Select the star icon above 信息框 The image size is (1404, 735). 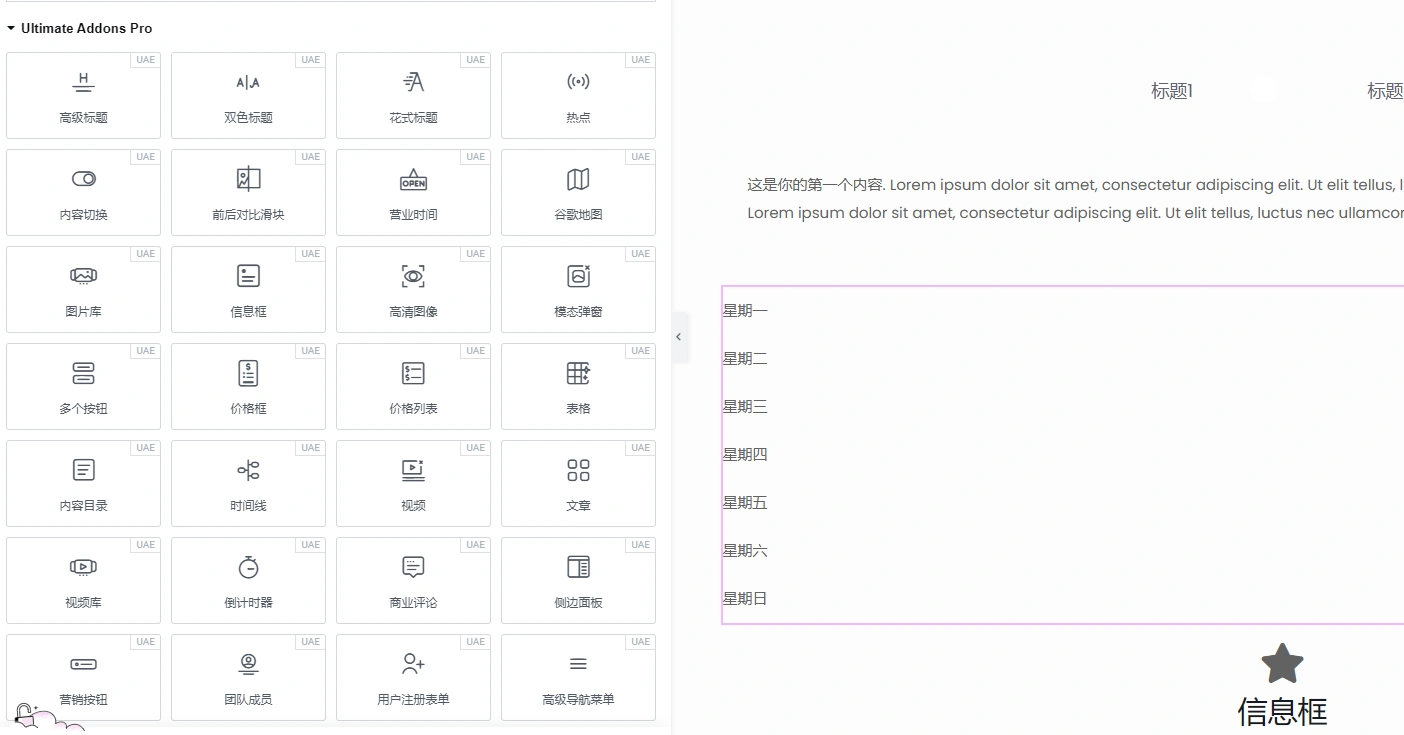click(1283, 662)
